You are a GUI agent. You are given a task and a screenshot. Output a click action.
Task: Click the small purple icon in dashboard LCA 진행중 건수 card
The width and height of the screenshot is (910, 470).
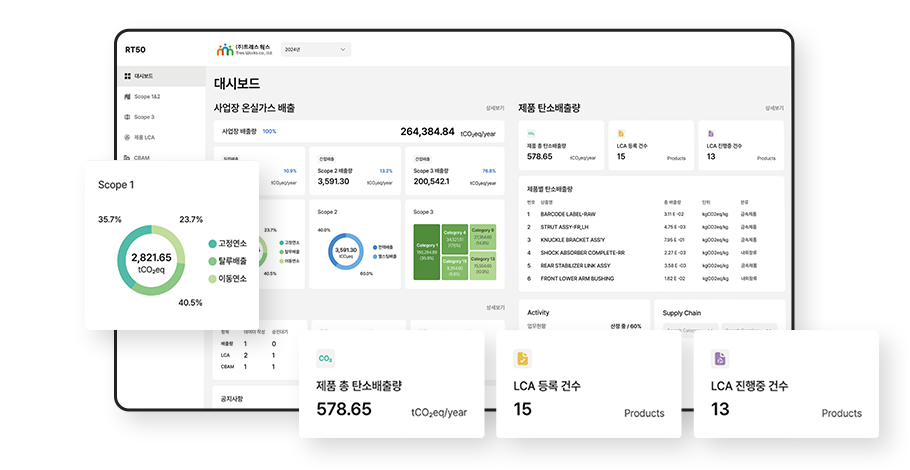click(711, 133)
